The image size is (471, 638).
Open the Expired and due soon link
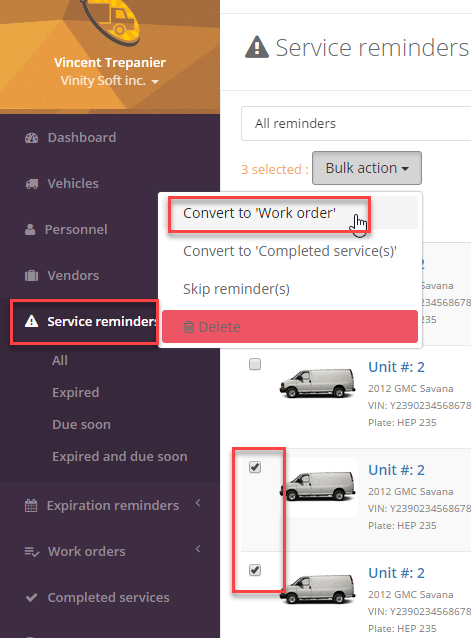point(120,457)
